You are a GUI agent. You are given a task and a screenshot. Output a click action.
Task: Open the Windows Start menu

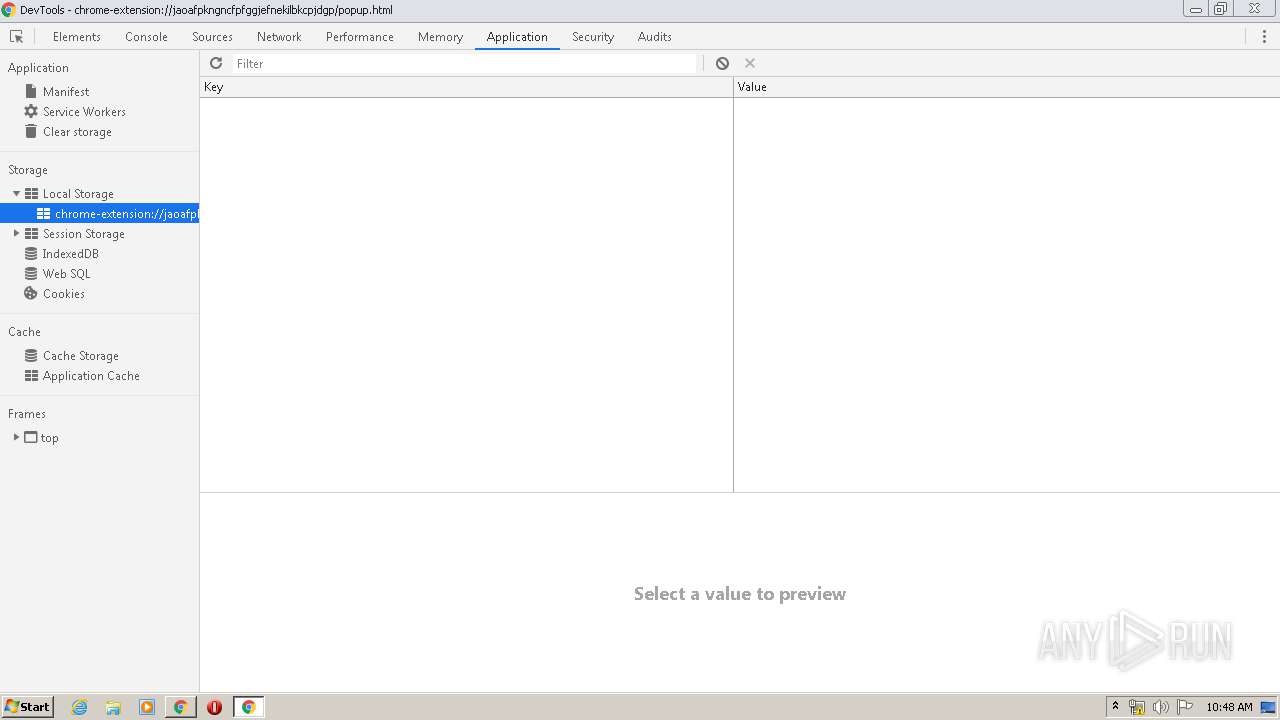coord(27,706)
